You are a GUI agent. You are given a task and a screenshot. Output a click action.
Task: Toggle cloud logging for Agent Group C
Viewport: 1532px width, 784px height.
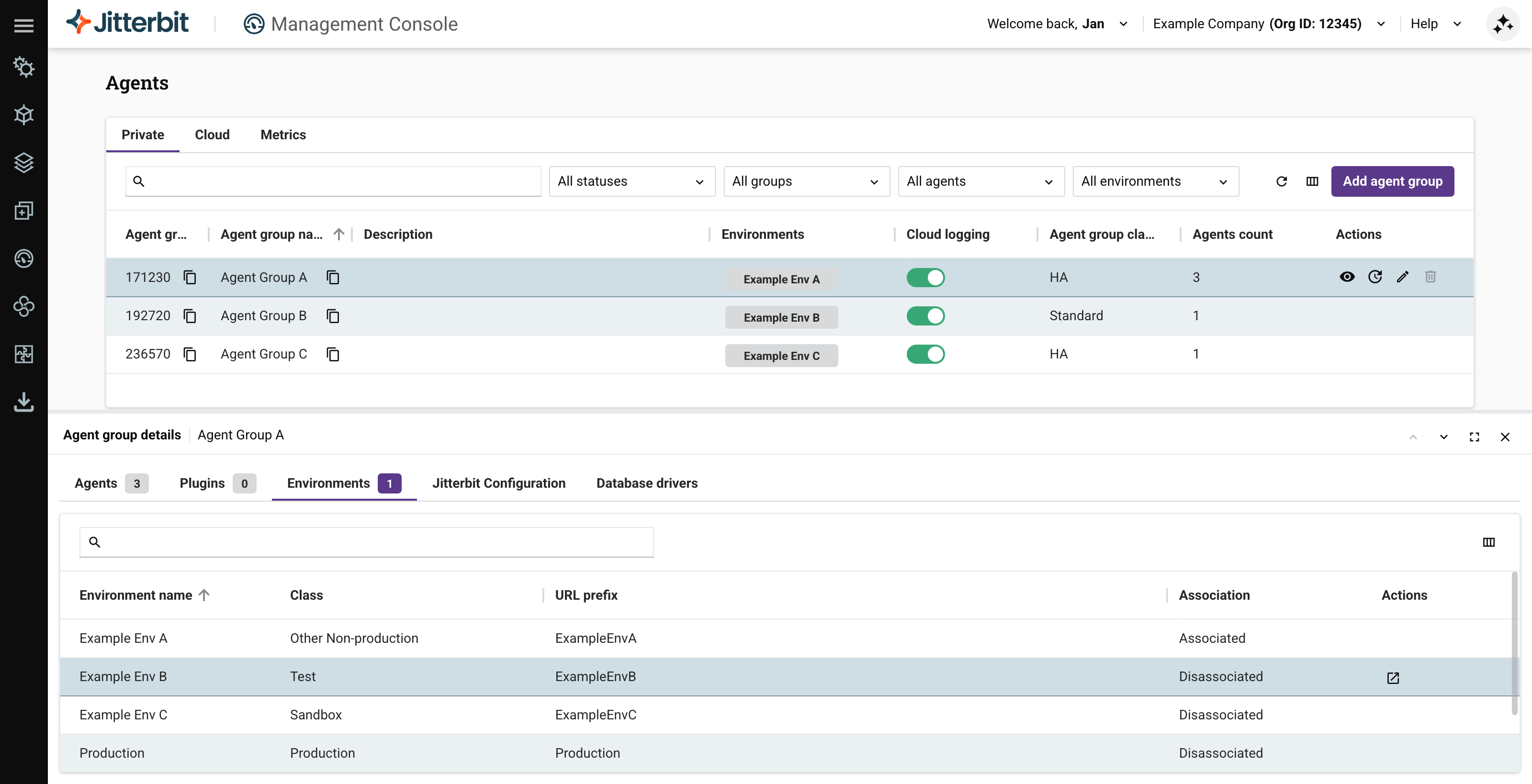click(x=925, y=354)
